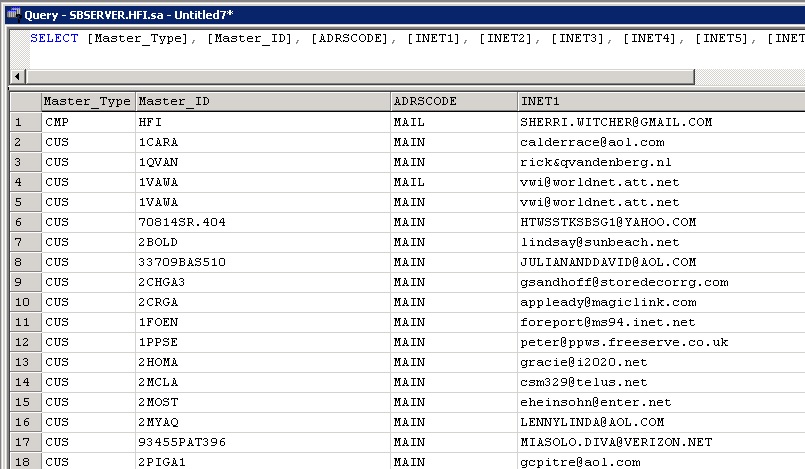Click vwi@worldnet.att.net cell in row 5
The width and height of the screenshot is (805, 469).
click(x=661, y=202)
